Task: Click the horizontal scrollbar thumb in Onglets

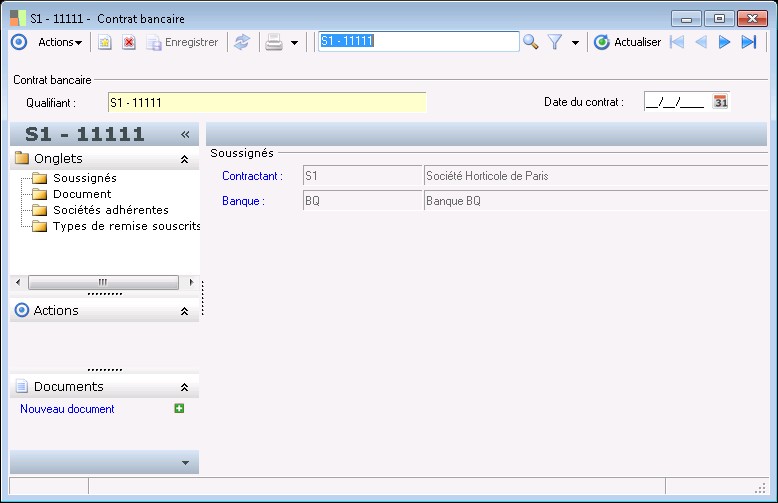Action: [103, 282]
